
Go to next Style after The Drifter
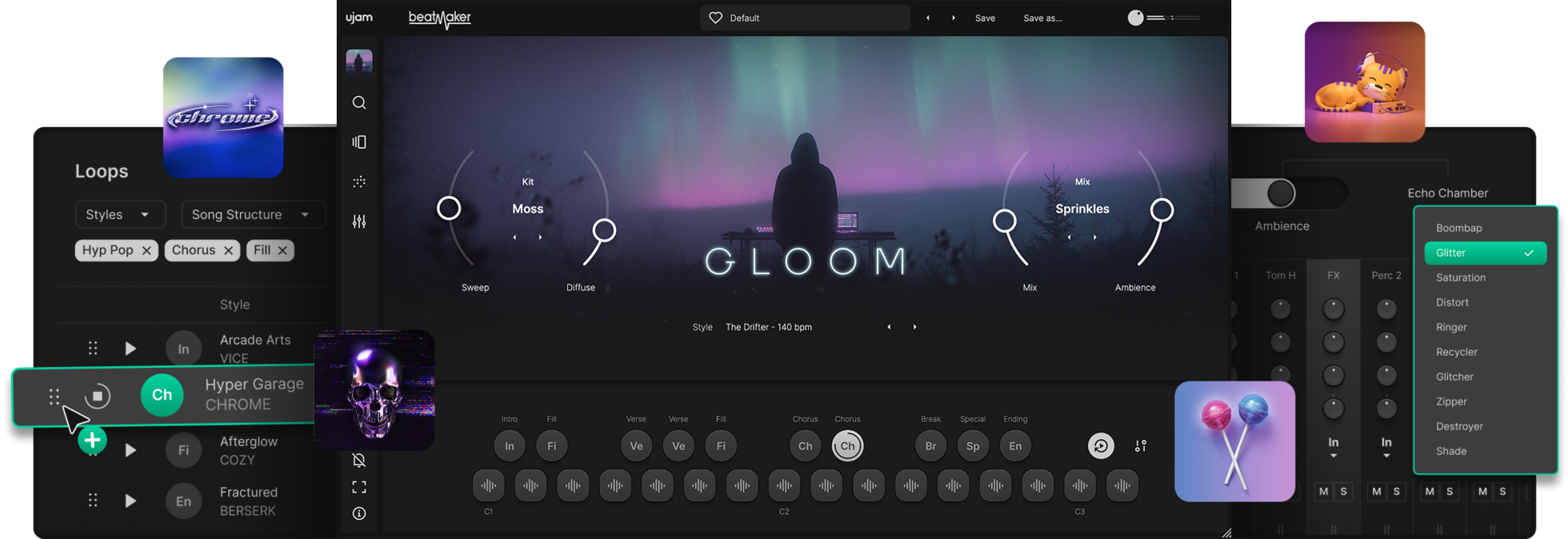point(914,327)
